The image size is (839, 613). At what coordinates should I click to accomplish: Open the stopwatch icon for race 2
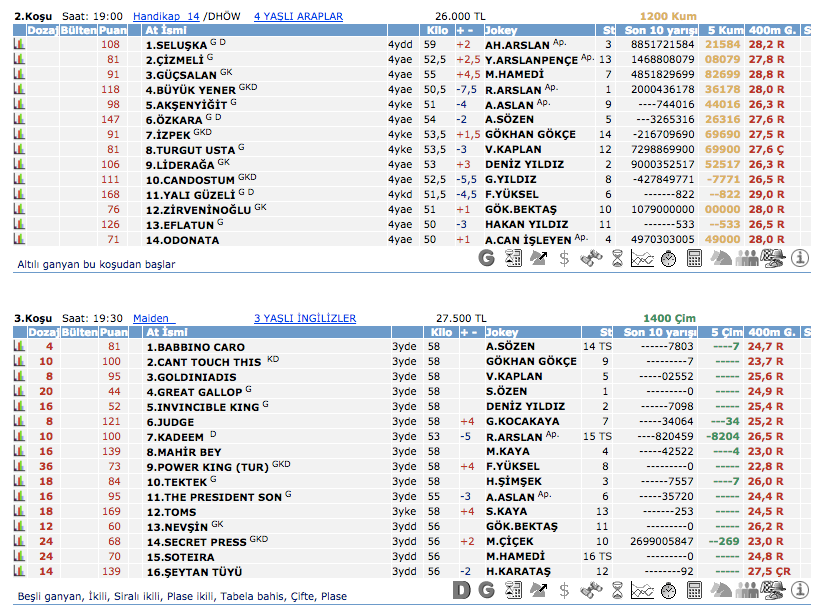point(669,258)
